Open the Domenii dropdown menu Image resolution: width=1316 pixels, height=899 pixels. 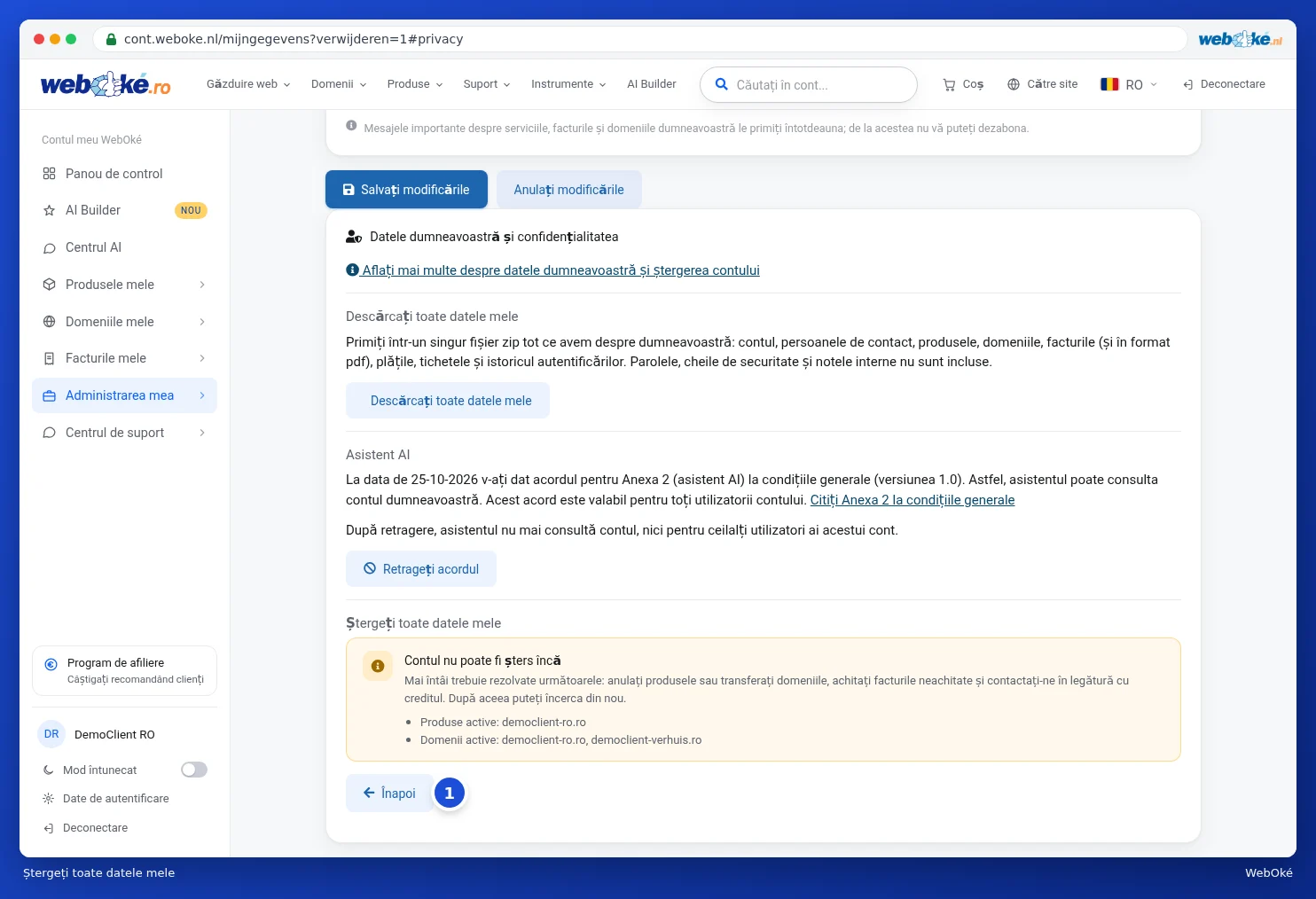coord(339,84)
